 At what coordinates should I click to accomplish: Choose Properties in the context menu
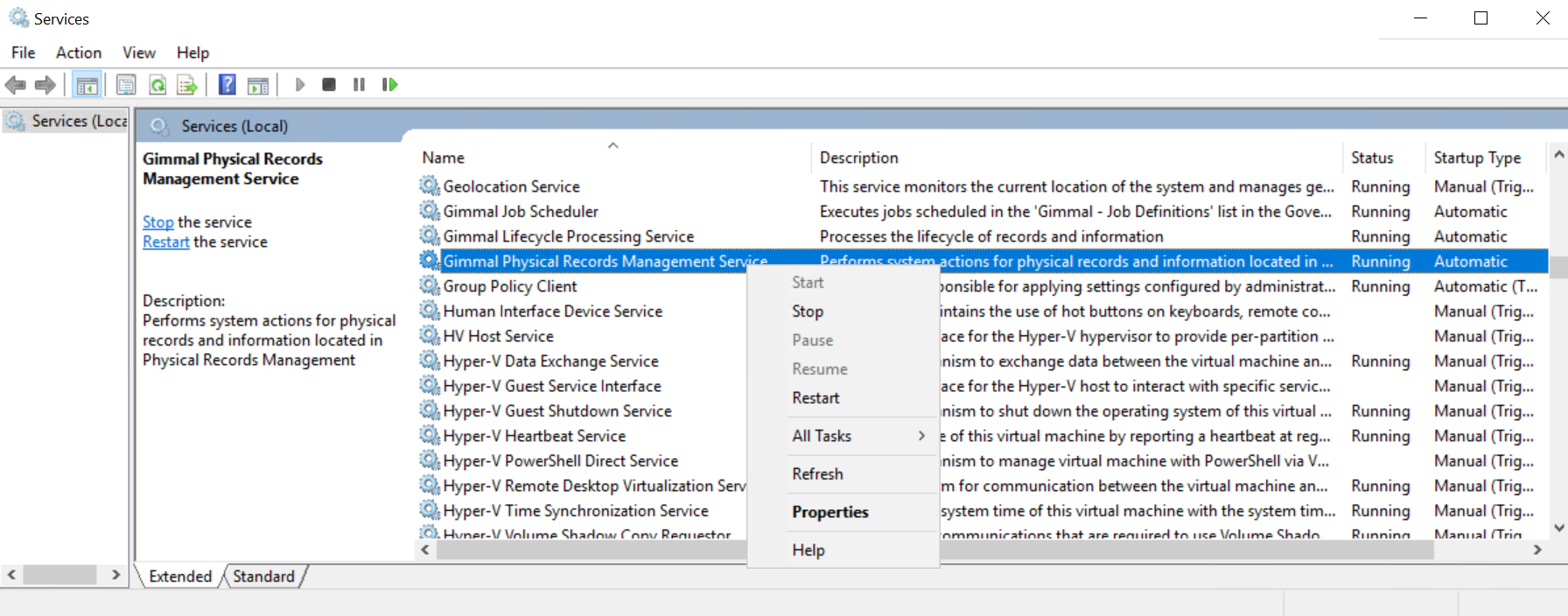830,512
